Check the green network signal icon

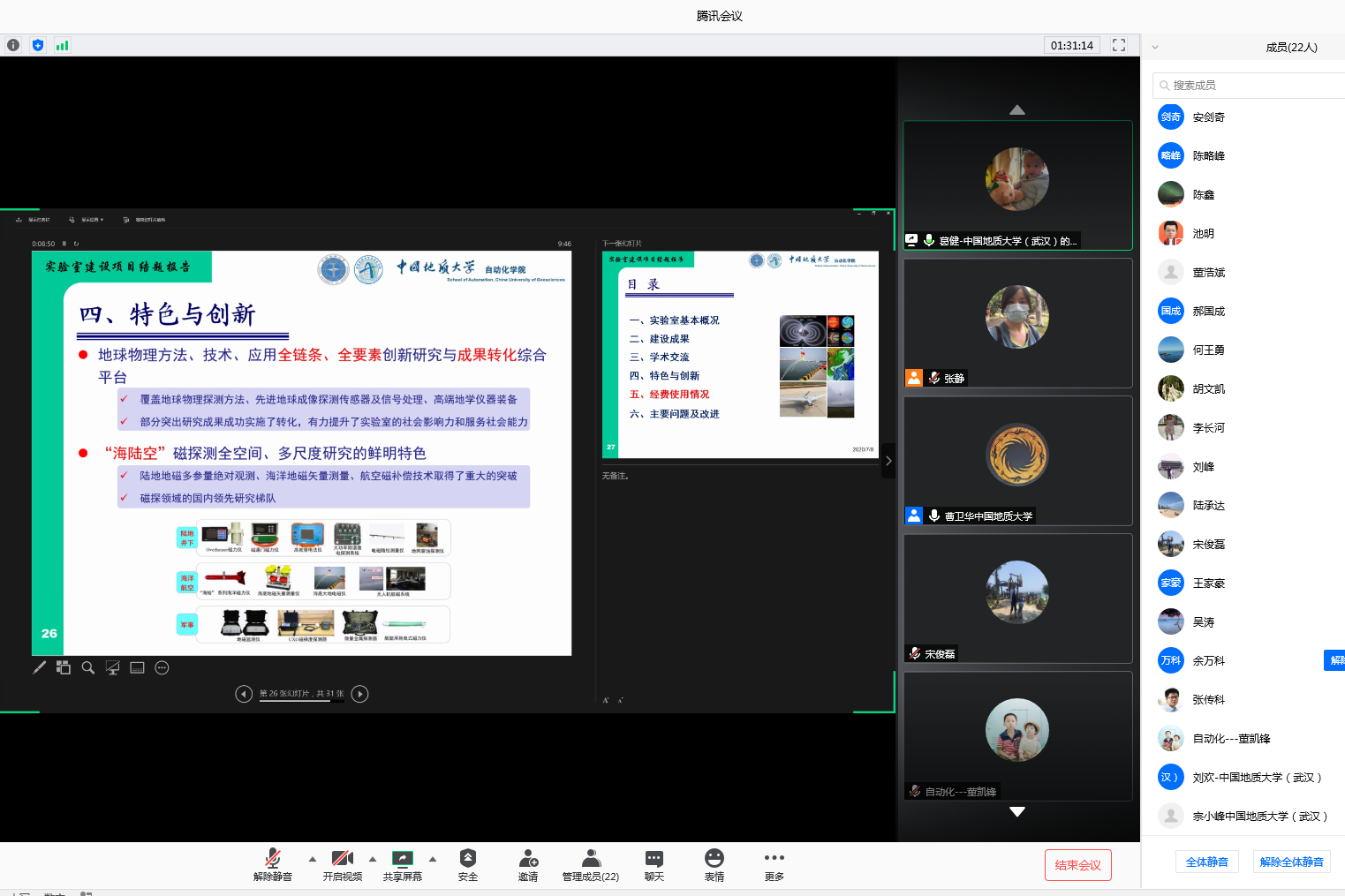[62, 45]
